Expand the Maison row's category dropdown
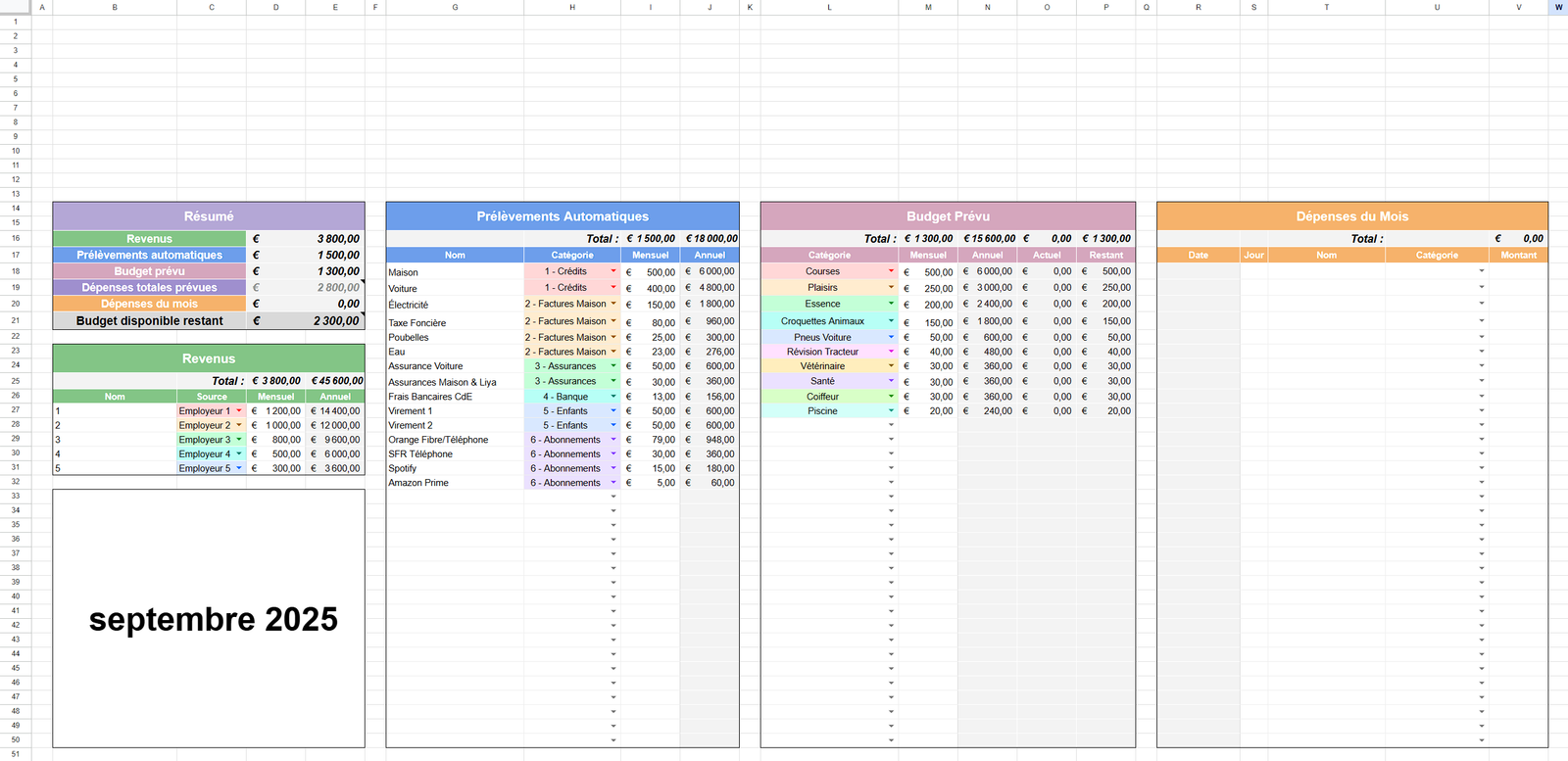The image size is (1568, 761). click(x=613, y=271)
